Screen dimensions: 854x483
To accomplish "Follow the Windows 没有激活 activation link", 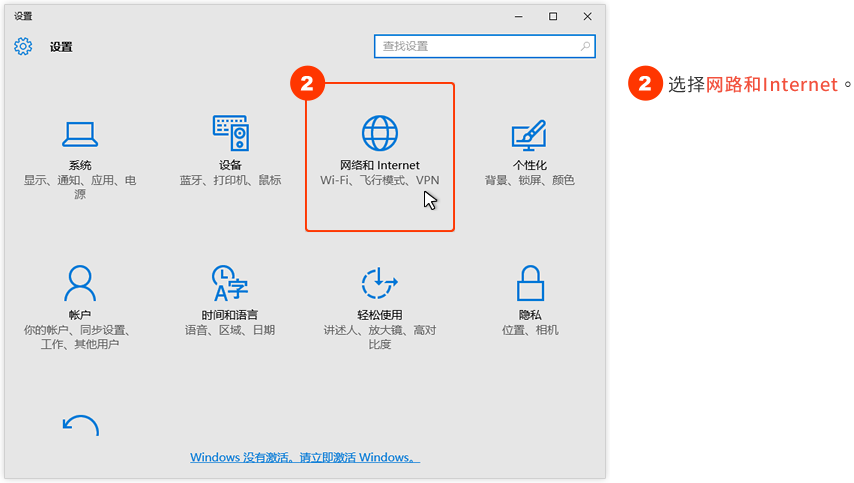I will click(305, 457).
